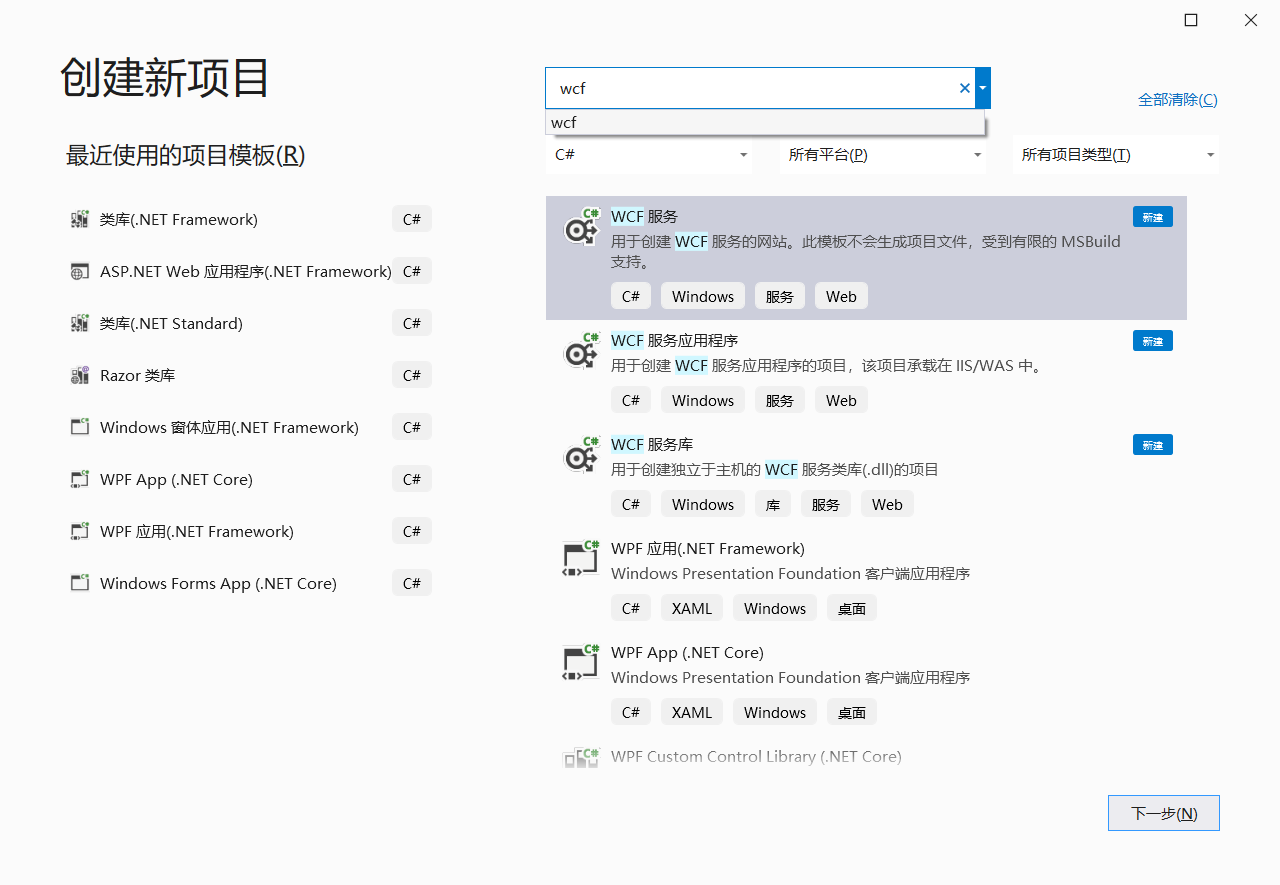Open the 所有项目类型 filter dropdown
The image size is (1280, 885).
pyautogui.click(x=1116, y=155)
